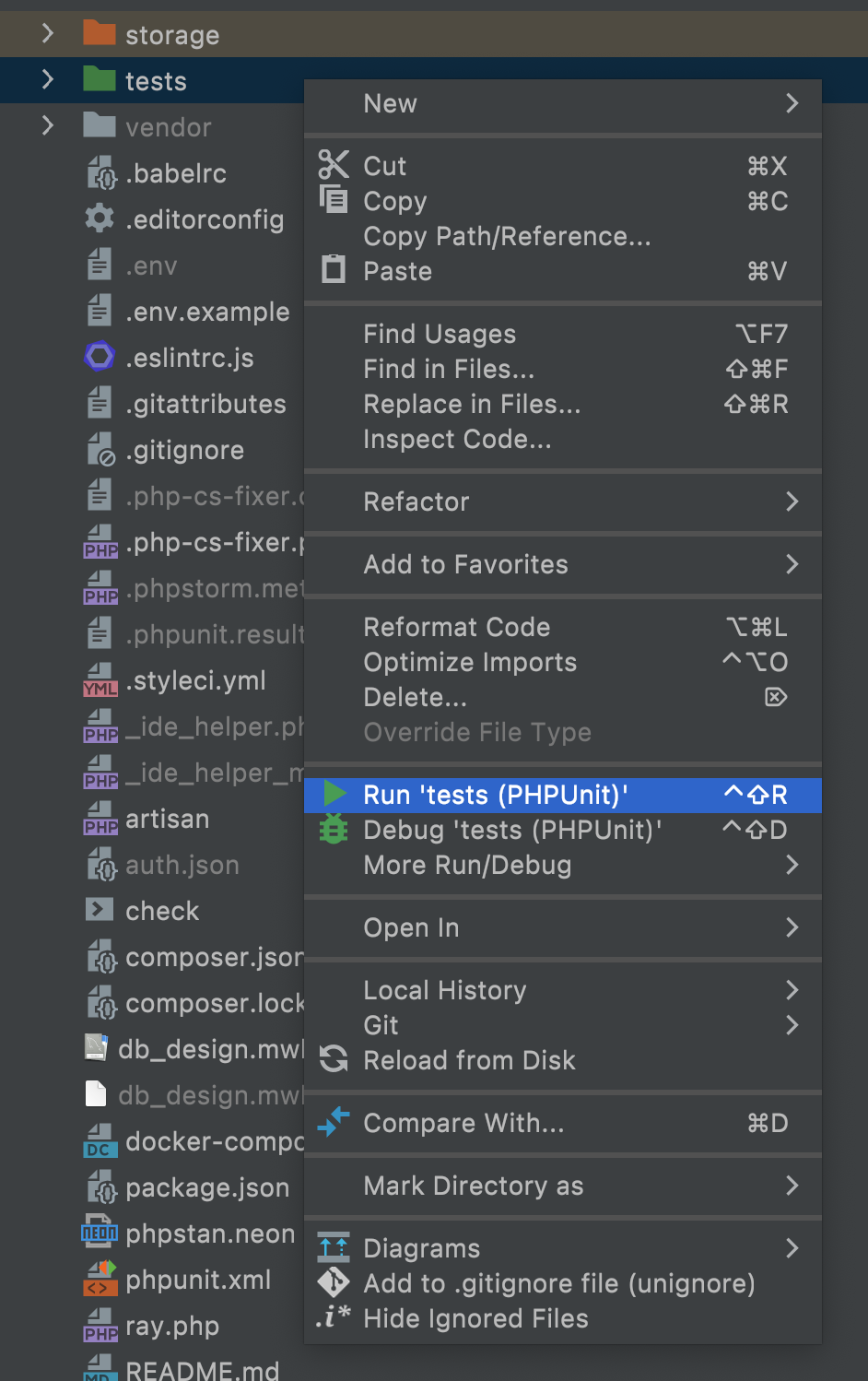868x1381 pixels.
Task: Open the Mark Directory as submenu
Action: [x=562, y=1186]
